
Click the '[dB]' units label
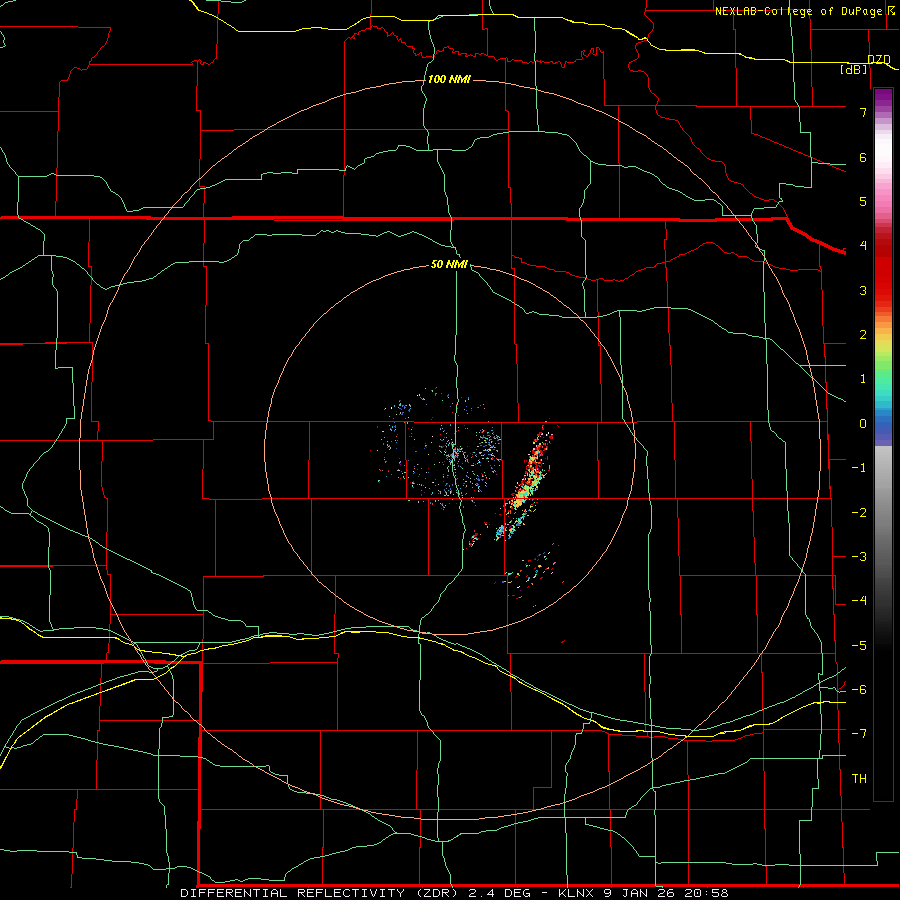point(854,69)
